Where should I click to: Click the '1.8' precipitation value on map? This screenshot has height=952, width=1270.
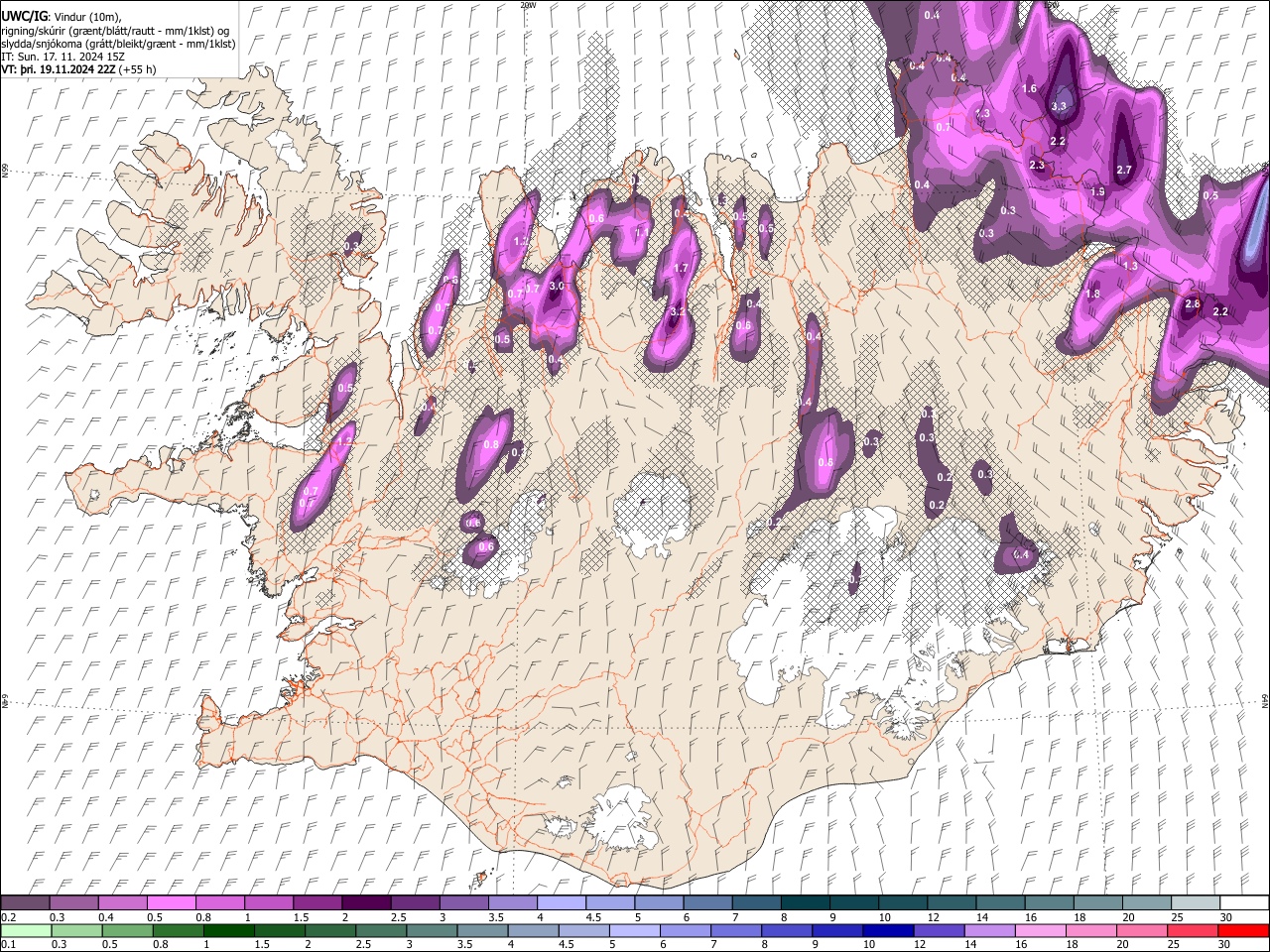point(1093,295)
